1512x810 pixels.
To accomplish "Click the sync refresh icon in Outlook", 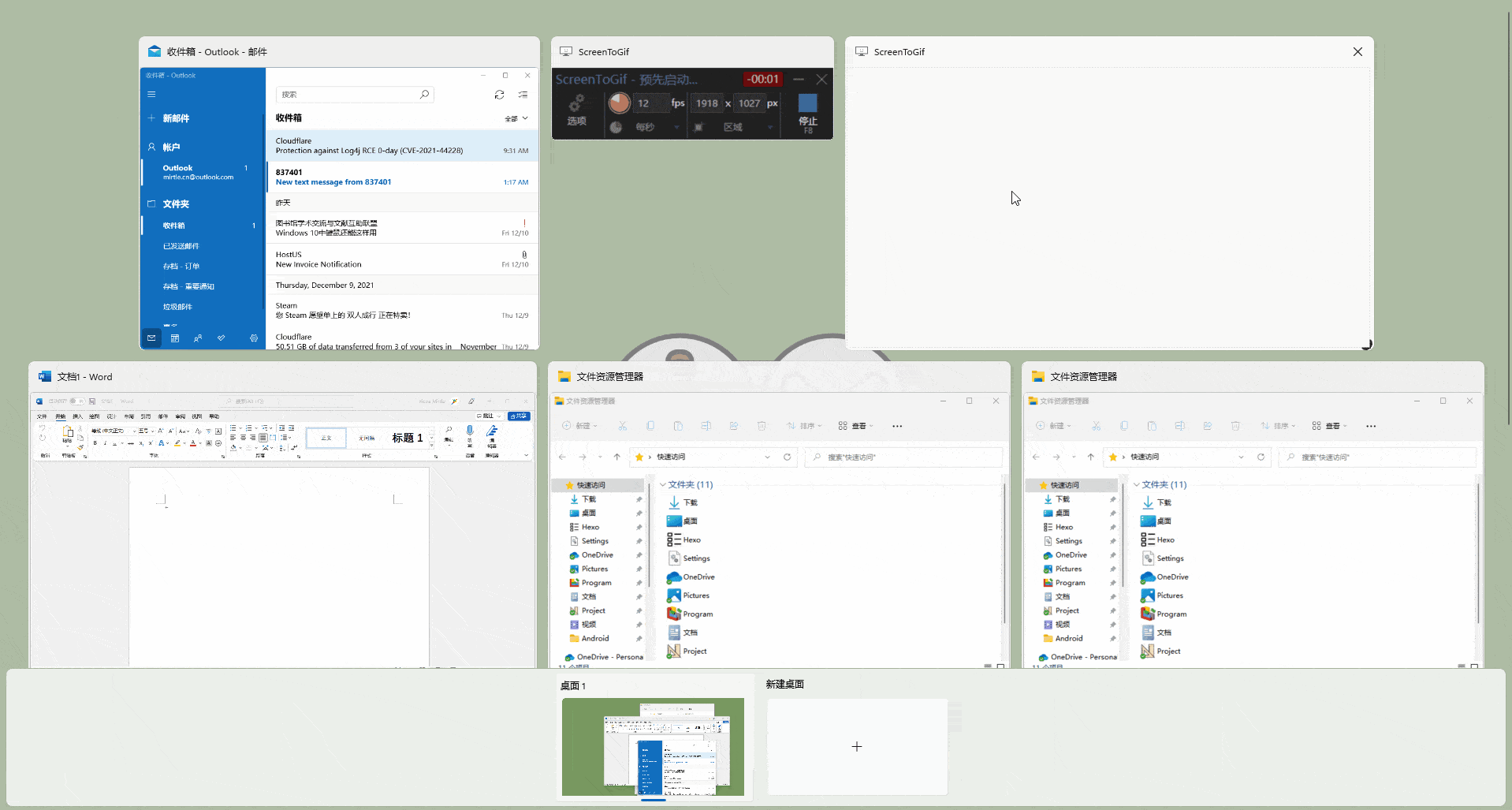I will point(499,95).
